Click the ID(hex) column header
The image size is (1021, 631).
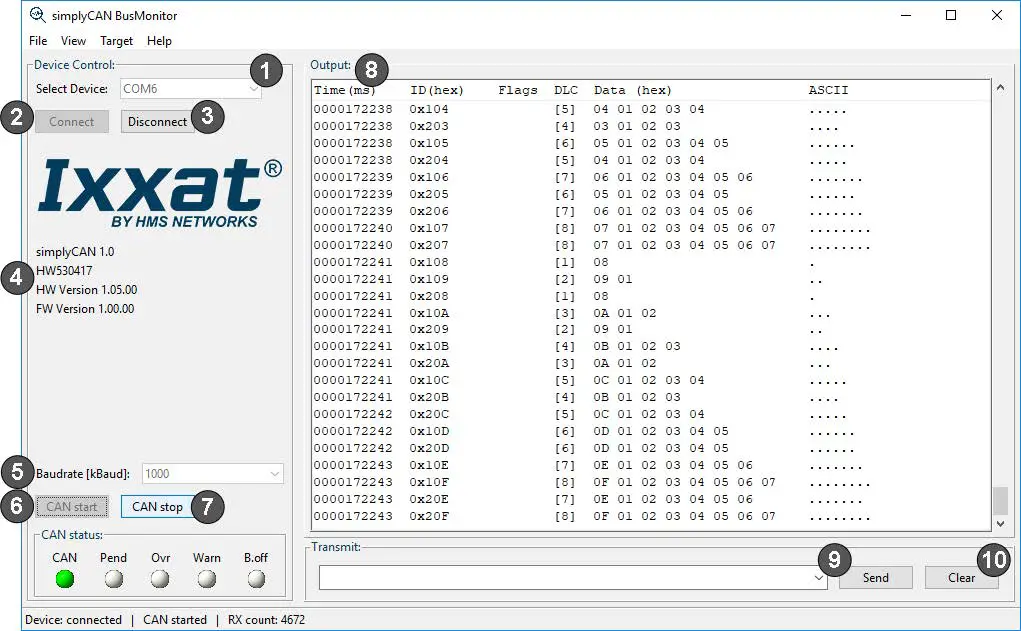tap(437, 90)
